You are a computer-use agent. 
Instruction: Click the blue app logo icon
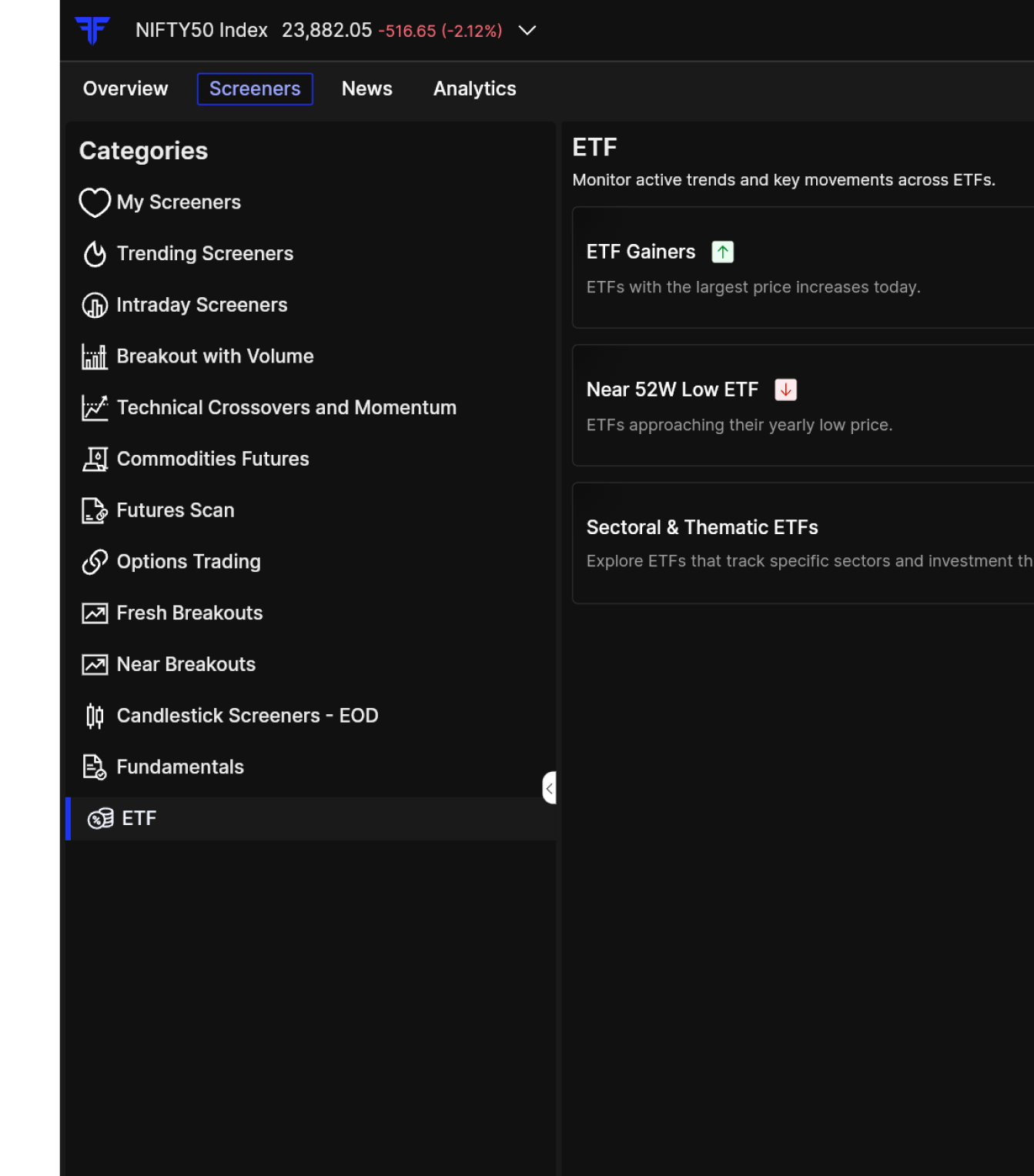click(x=92, y=30)
